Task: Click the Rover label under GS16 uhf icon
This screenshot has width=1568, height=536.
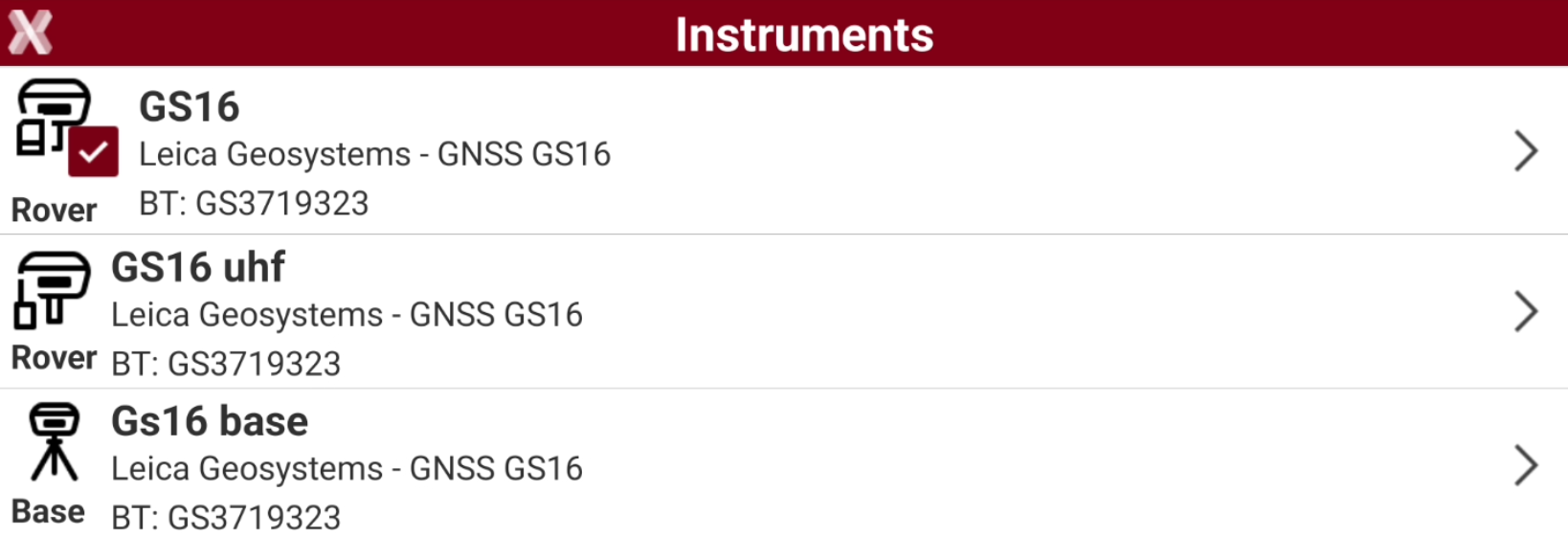Action: click(55, 358)
